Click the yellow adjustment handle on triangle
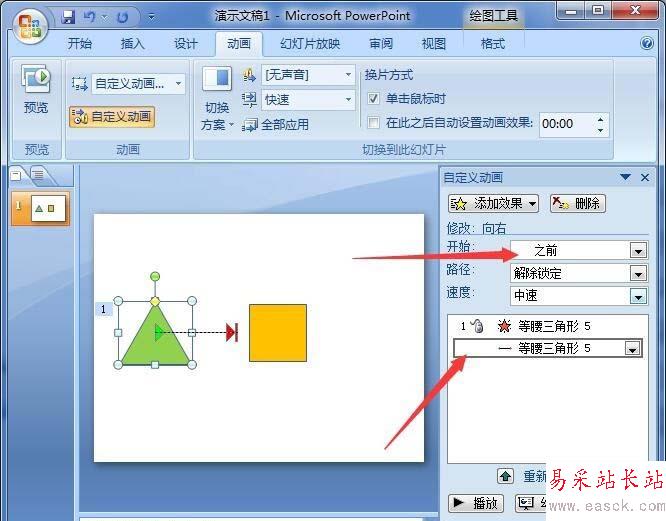This screenshot has height=521, width=666. [x=155, y=301]
